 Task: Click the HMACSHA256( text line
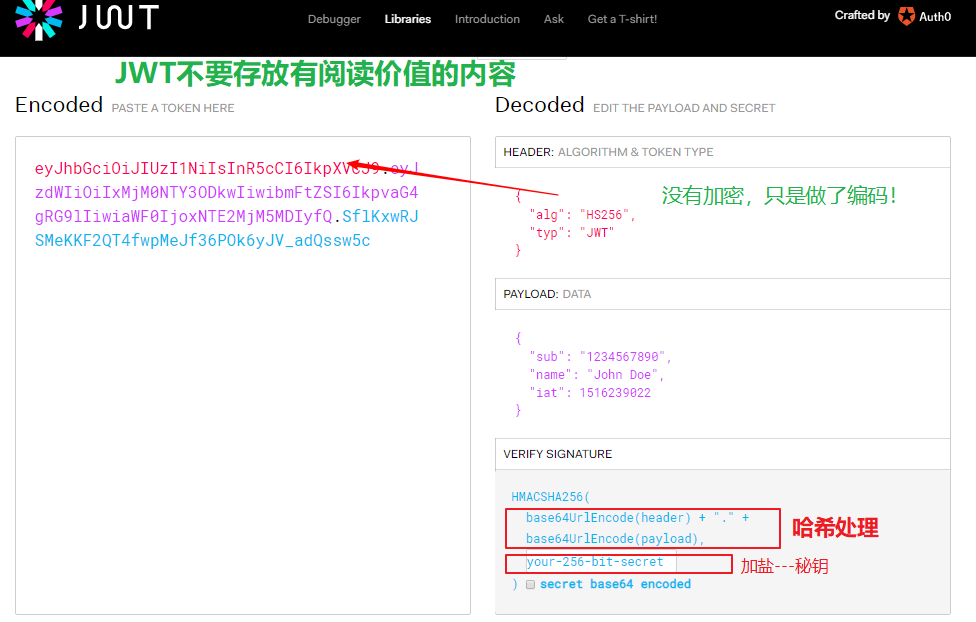(550, 497)
